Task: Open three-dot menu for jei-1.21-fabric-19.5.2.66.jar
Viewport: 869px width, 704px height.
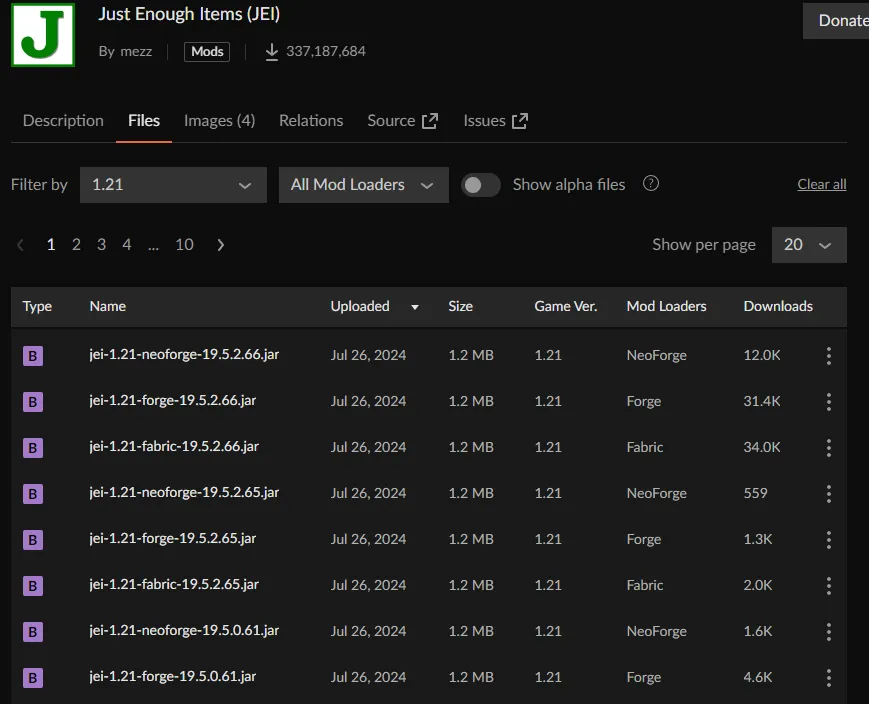Action: [x=828, y=448]
